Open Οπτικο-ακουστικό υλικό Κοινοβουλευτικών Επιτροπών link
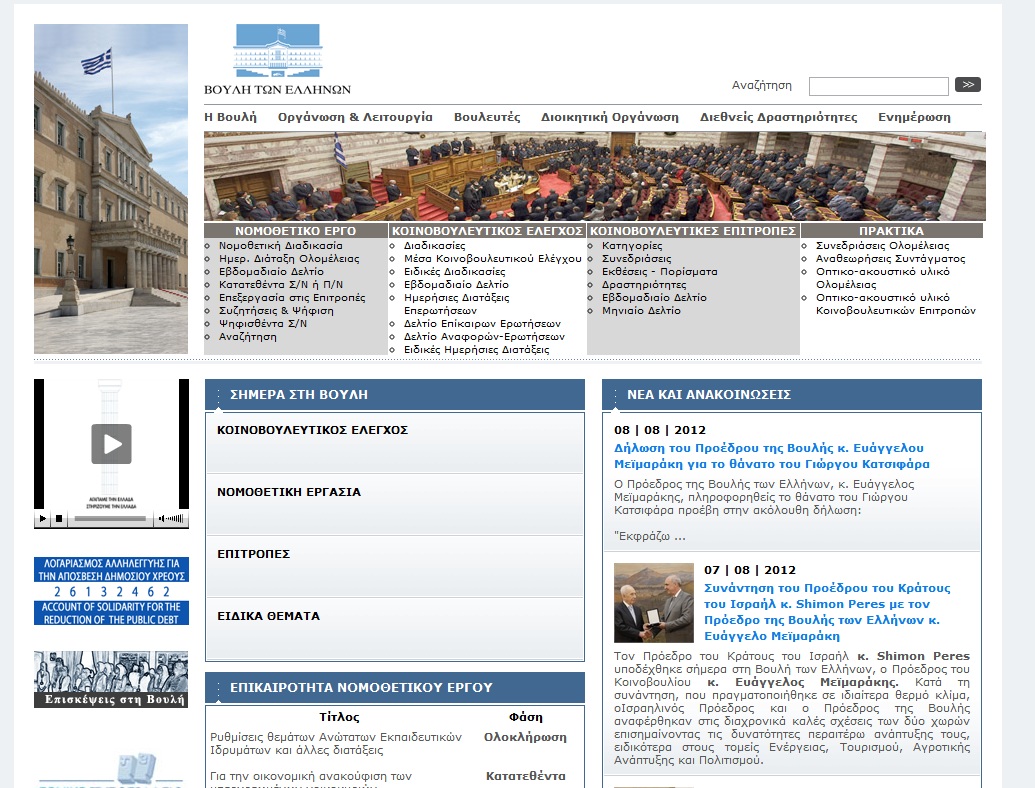1035x788 pixels. click(895, 304)
